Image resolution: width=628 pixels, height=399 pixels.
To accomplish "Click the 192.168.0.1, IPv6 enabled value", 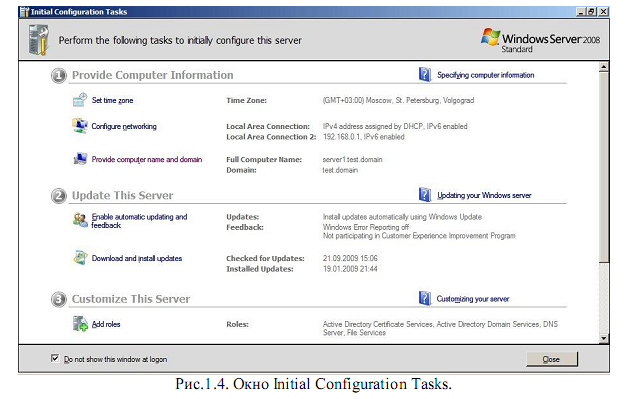I will click(364, 137).
